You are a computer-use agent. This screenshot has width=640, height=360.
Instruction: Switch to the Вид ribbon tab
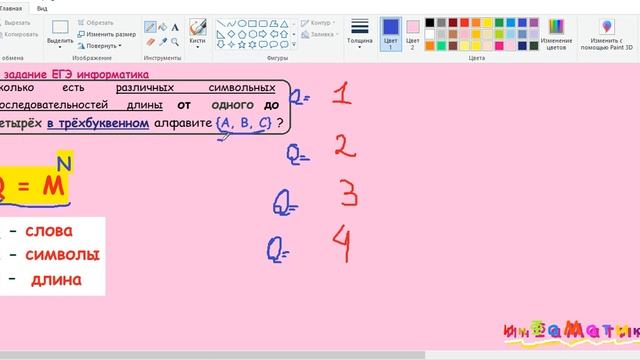(42, 8)
